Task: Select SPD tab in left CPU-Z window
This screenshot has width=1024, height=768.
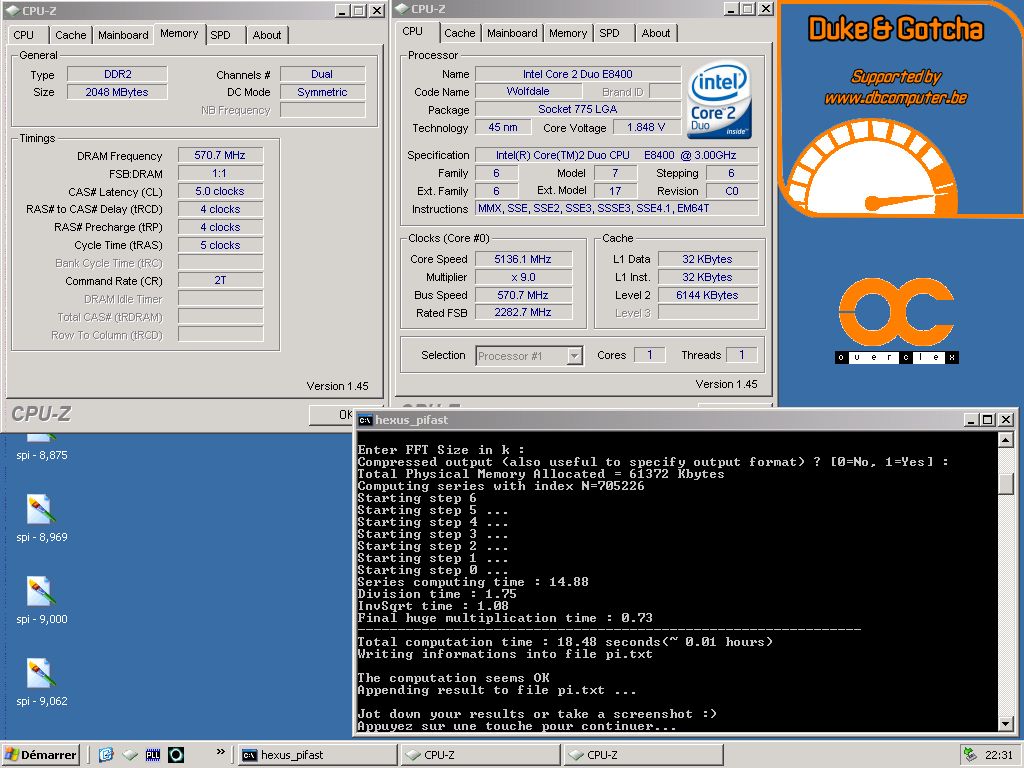Action: pyautogui.click(x=221, y=35)
